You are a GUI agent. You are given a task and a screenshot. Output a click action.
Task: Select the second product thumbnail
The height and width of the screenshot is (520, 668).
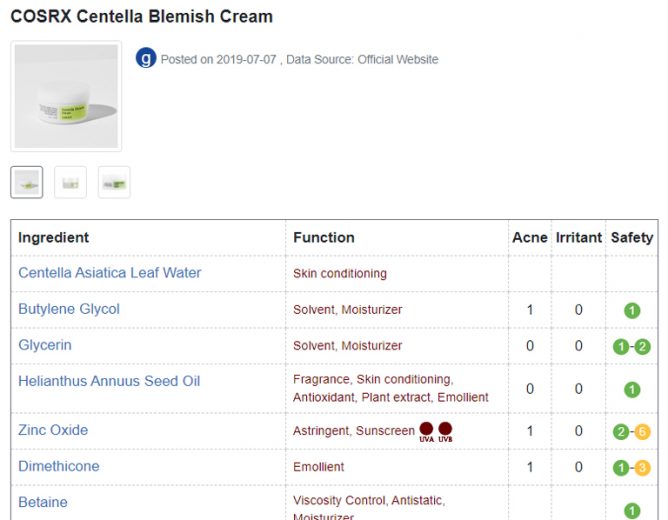tap(70, 182)
